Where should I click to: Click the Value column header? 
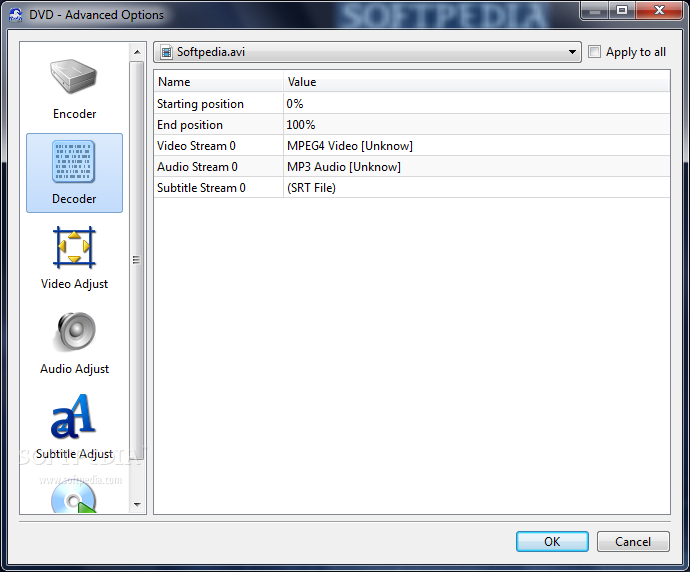pyautogui.click(x=477, y=82)
